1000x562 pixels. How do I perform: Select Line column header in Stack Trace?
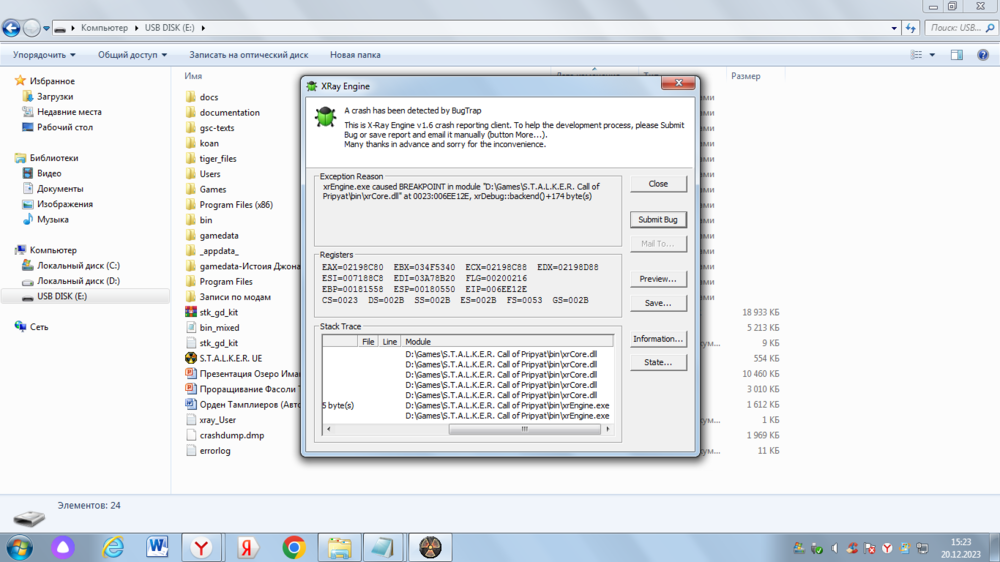(390, 342)
